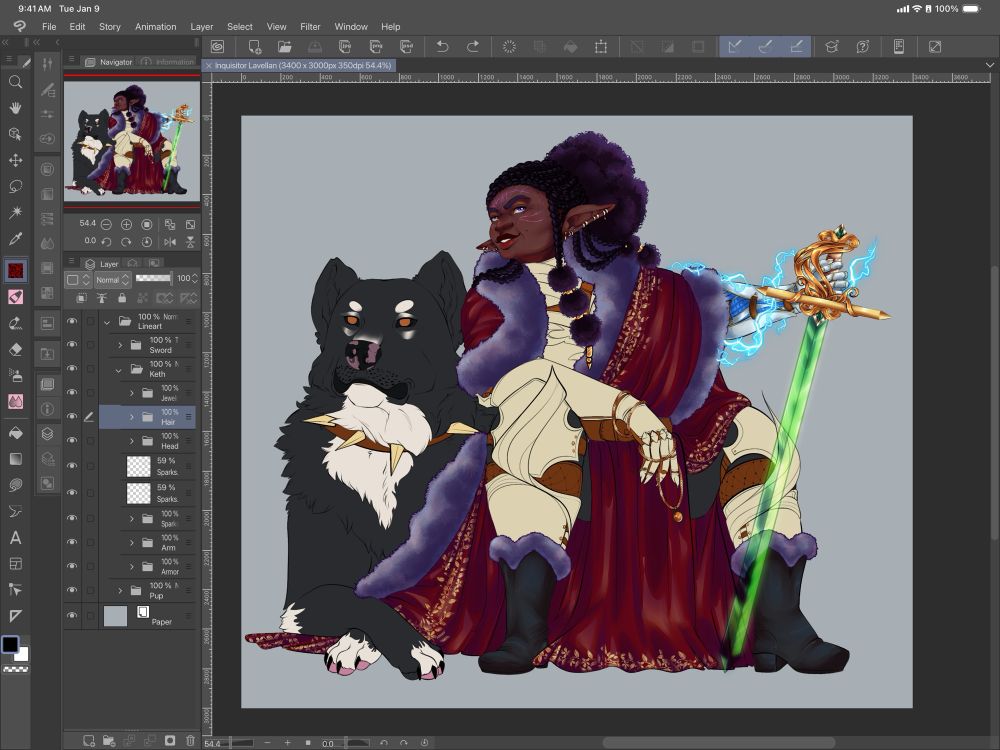This screenshot has height=750, width=1000.
Task: Adjust the layer opacity slider
Action: 154,278
